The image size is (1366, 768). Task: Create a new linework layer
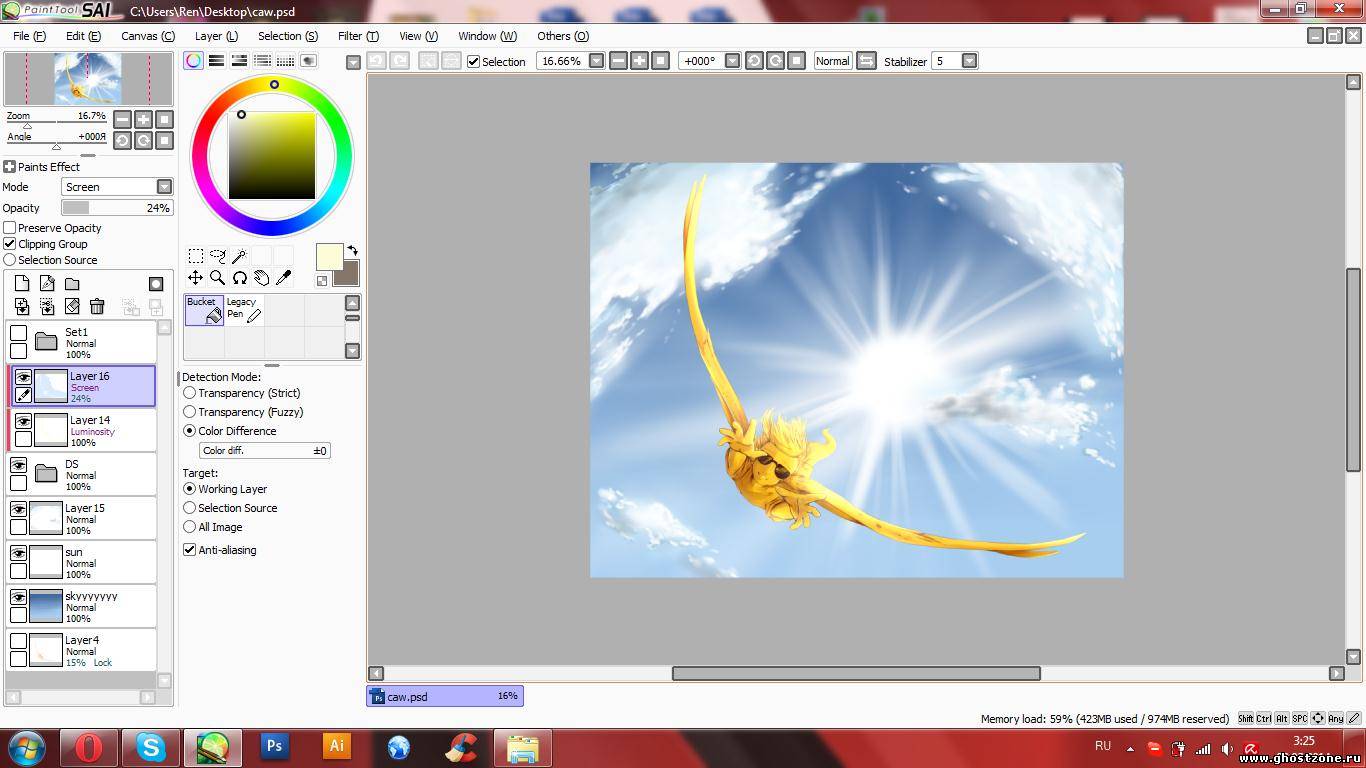coord(47,284)
